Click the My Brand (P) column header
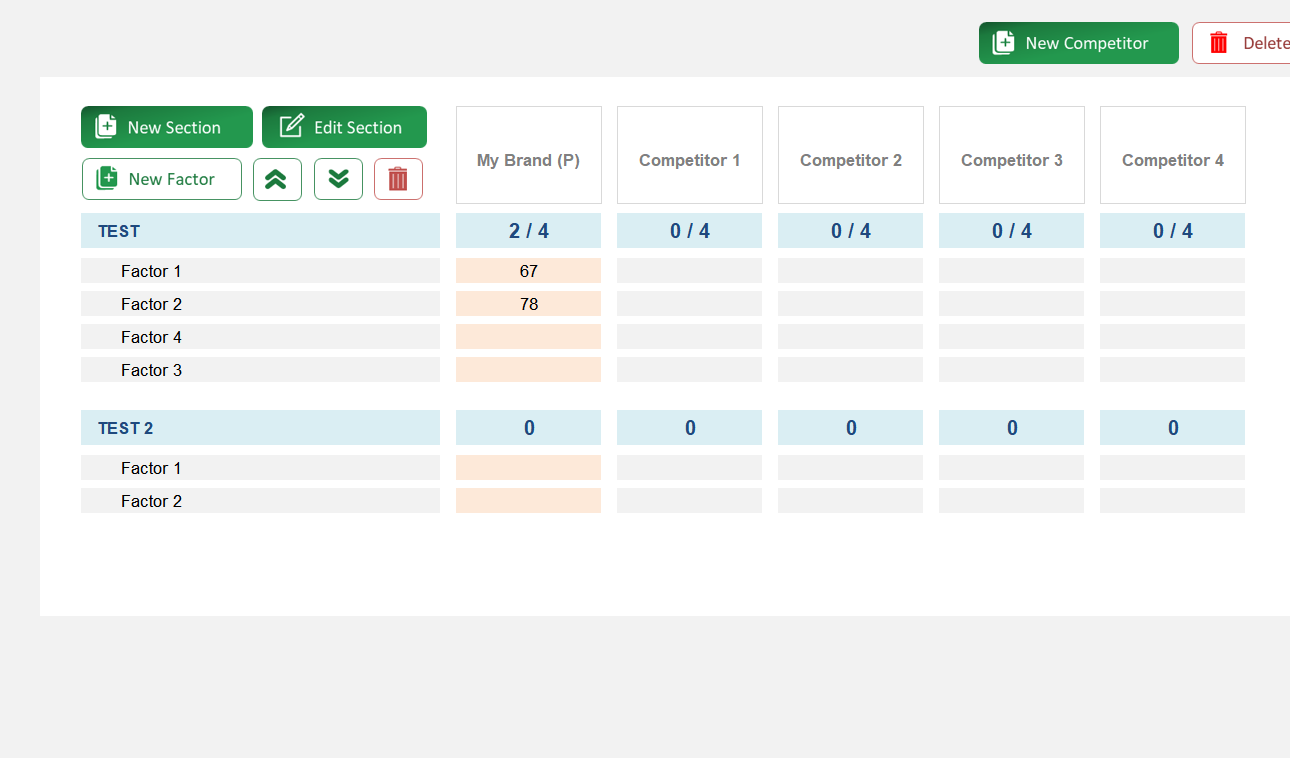The width and height of the screenshot is (1290, 758). [528, 155]
